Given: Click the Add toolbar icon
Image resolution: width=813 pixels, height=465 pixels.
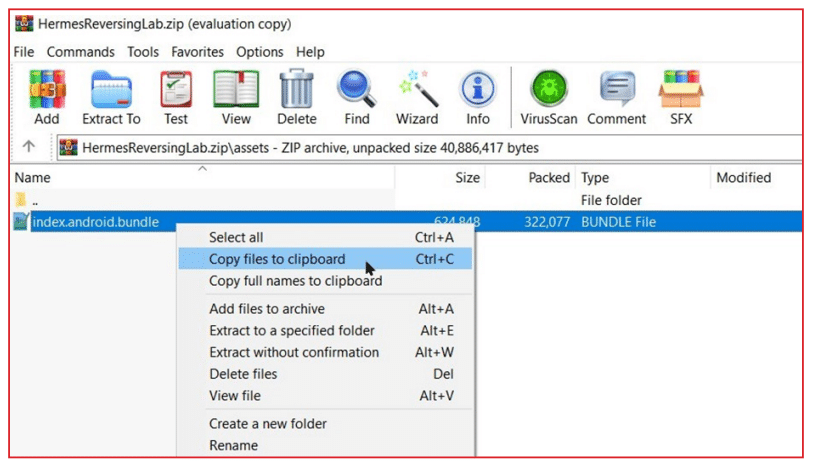Looking at the screenshot, I should [x=47, y=97].
